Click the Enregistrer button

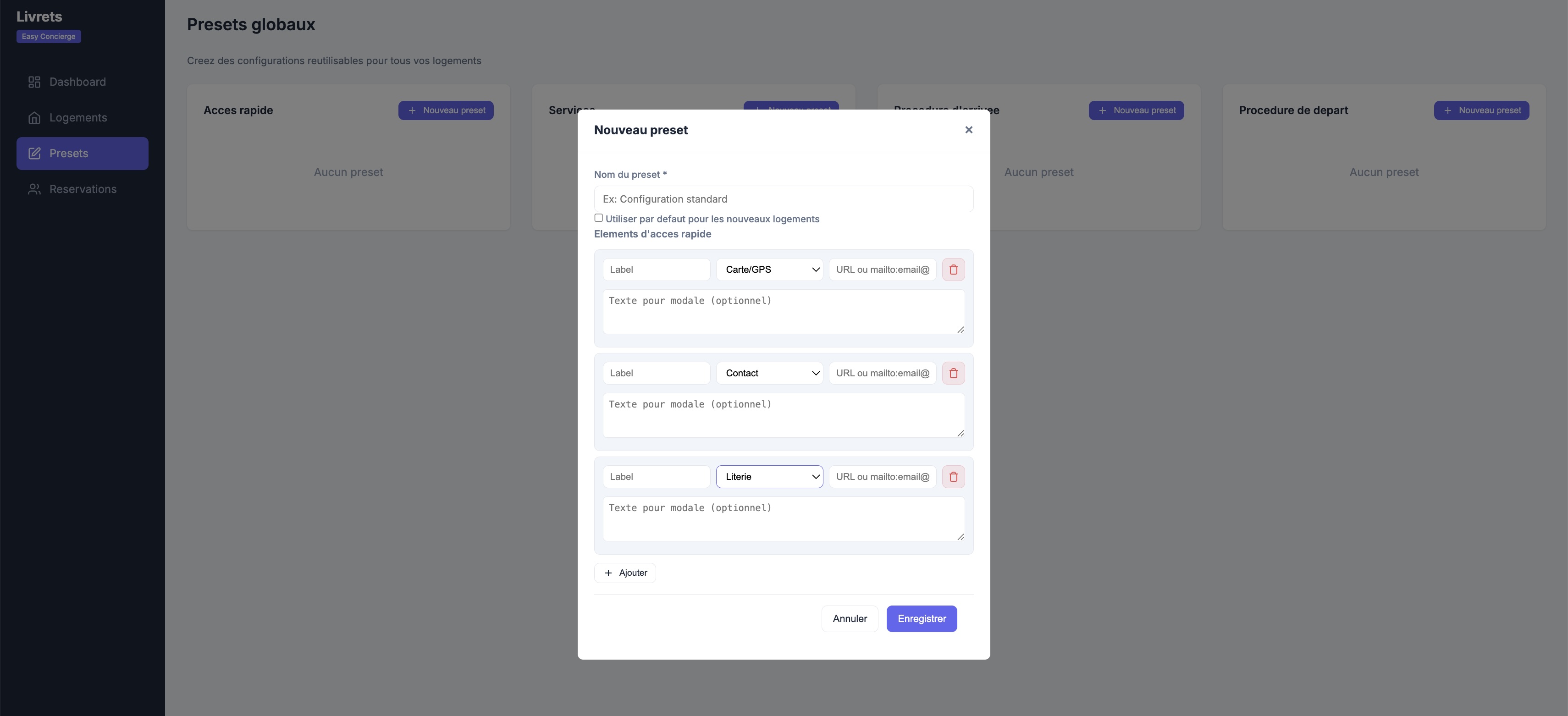pyautogui.click(x=921, y=619)
